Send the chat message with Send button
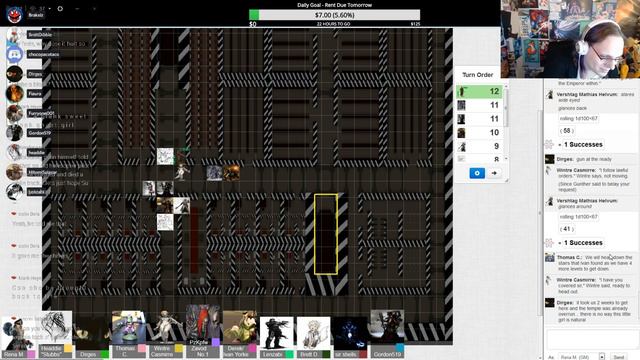The height and width of the screenshot is (360, 640). click(619, 357)
